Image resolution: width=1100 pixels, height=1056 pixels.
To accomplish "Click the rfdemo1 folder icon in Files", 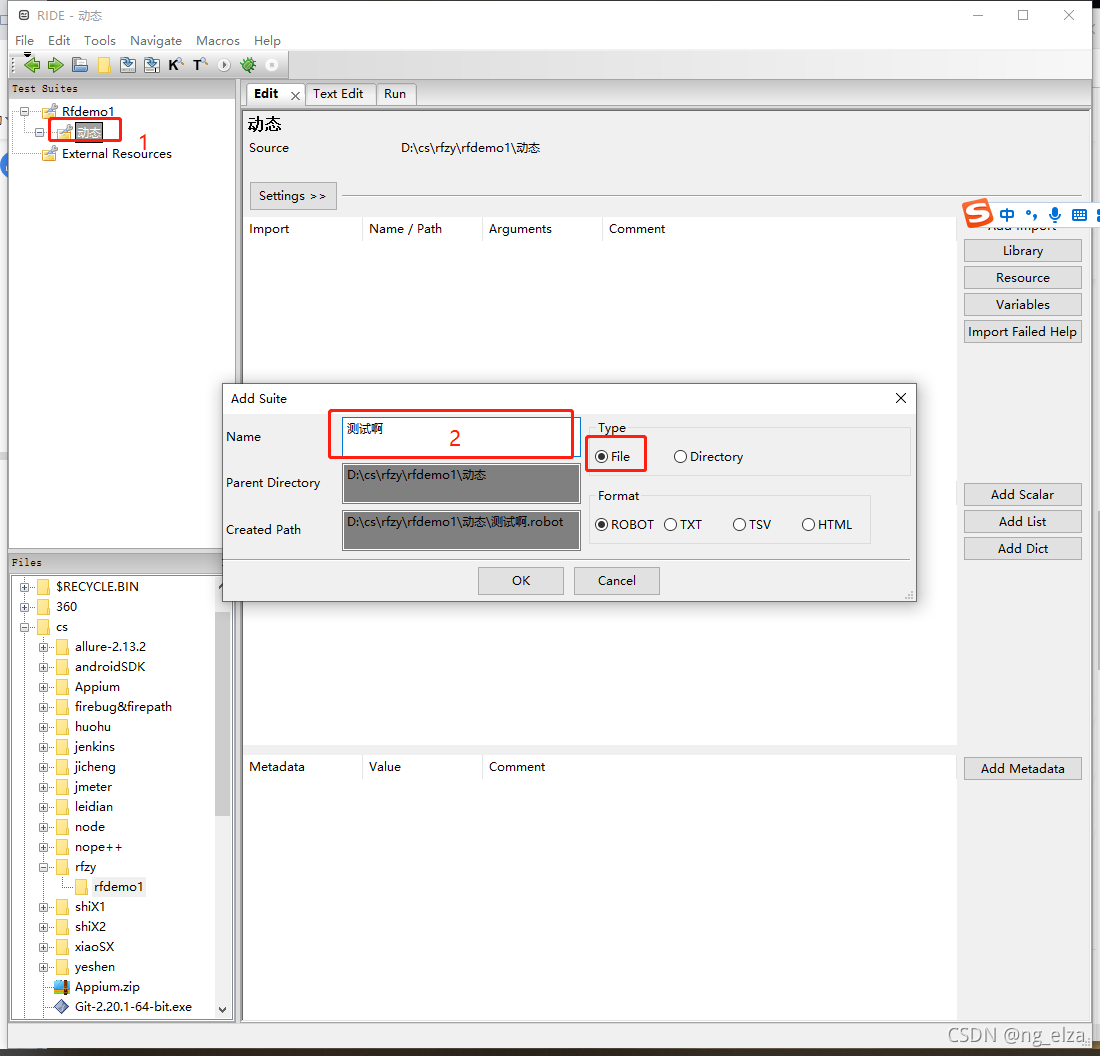I will 81,887.
